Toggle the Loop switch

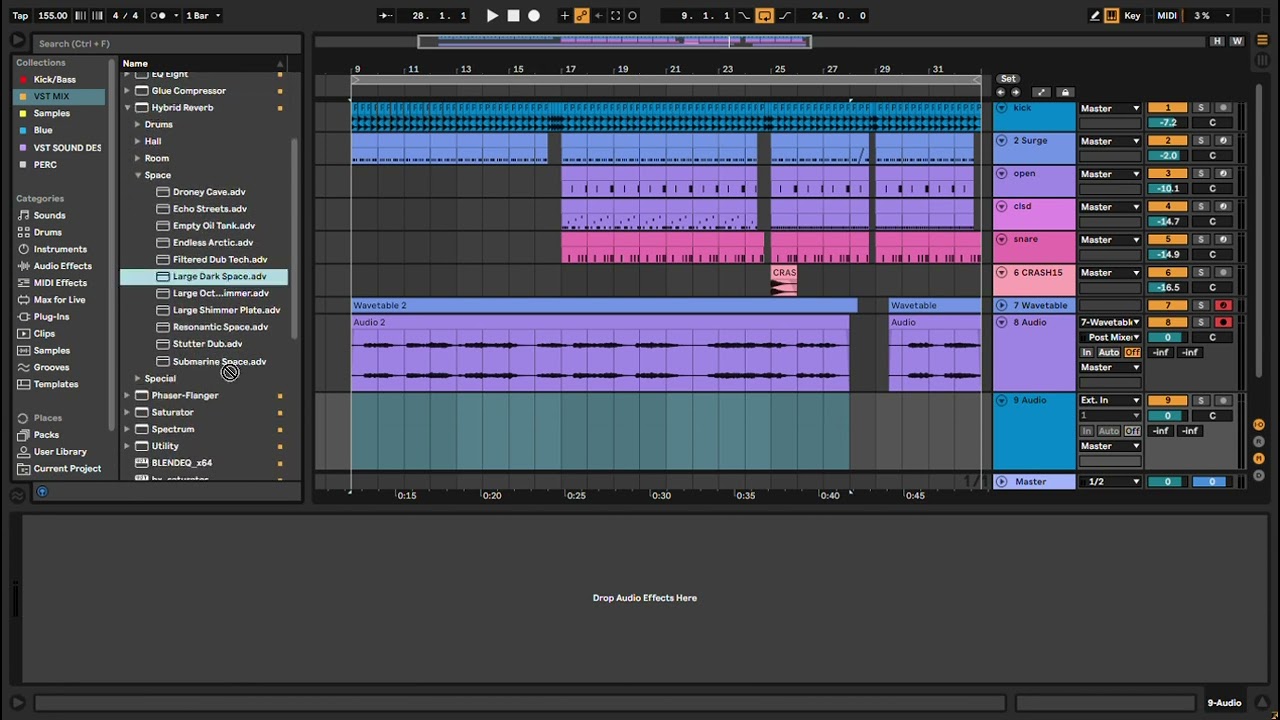tap(764, 15)
